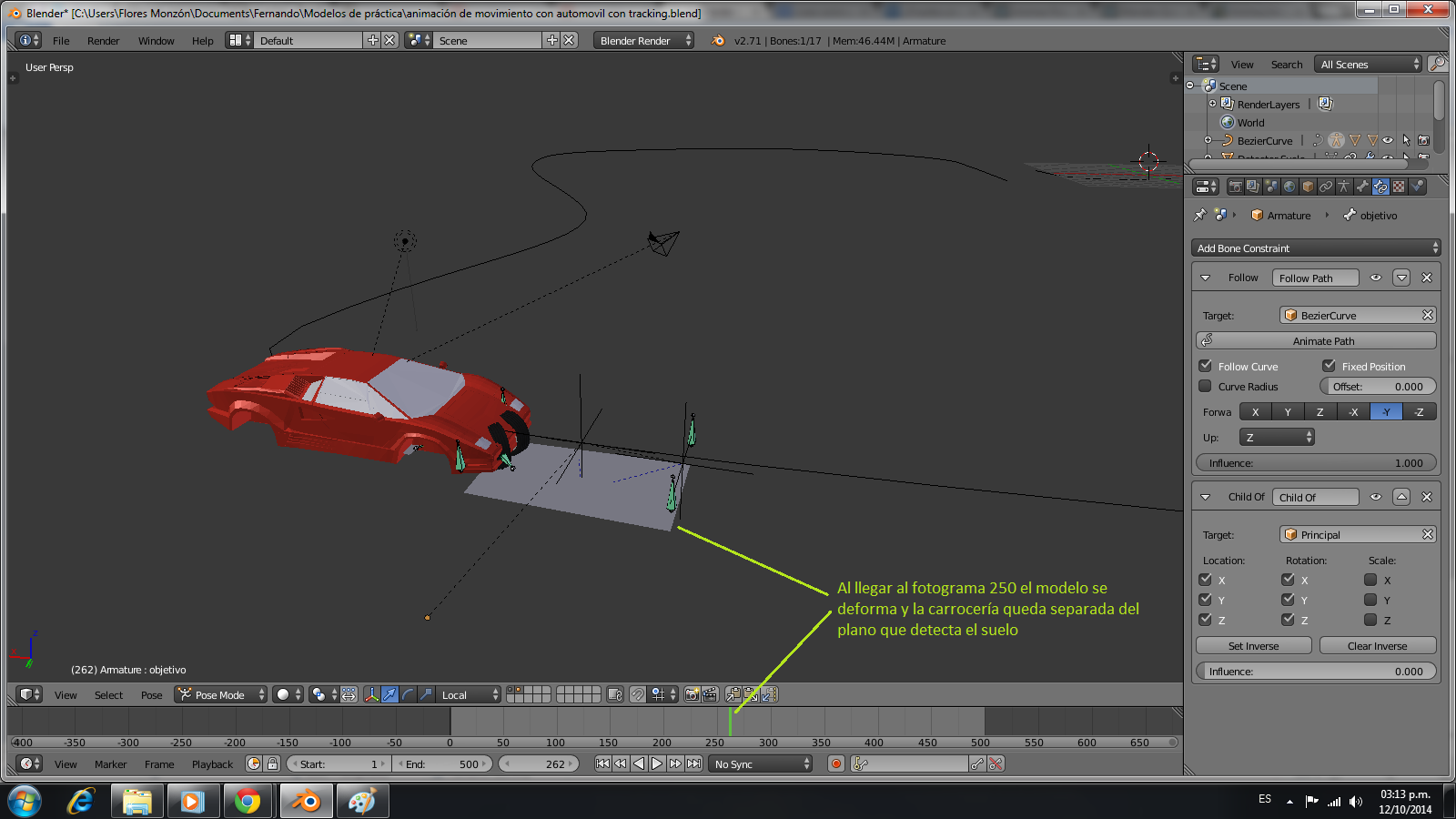This screenshot has height=819, width=1456.
Task: Expand the RenderLayers tree item
Action: [x=1212, y=104]
